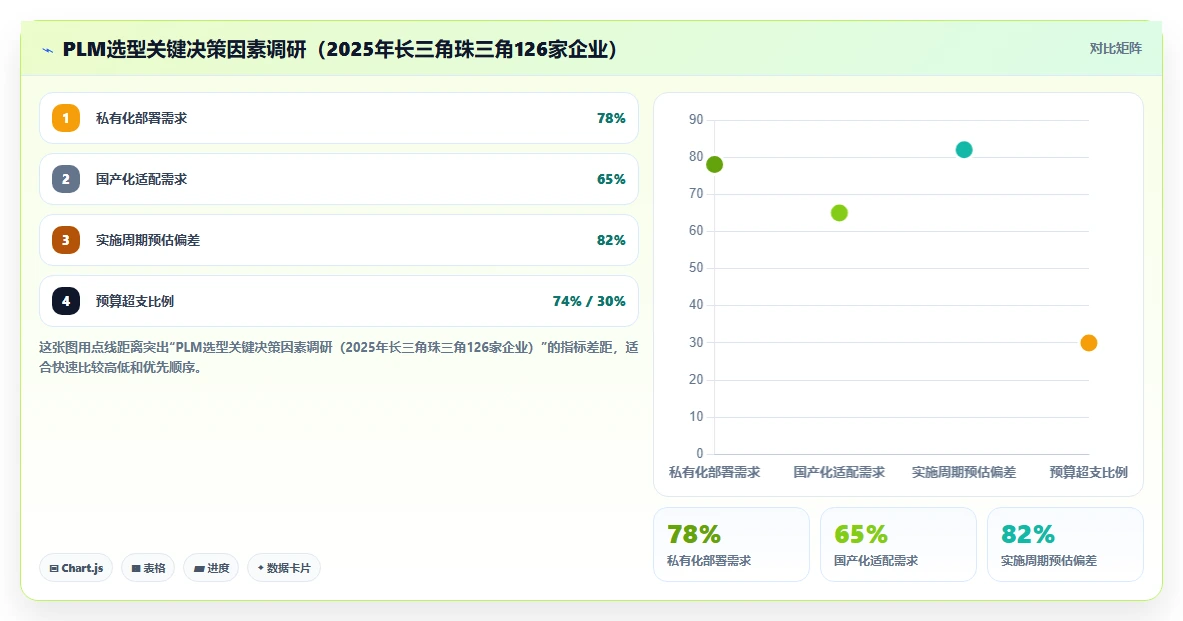The image size is (1183, 621).
Task: Click the teal 实施周期预估偏差 chart point
Action: click(x=964, y=149)
